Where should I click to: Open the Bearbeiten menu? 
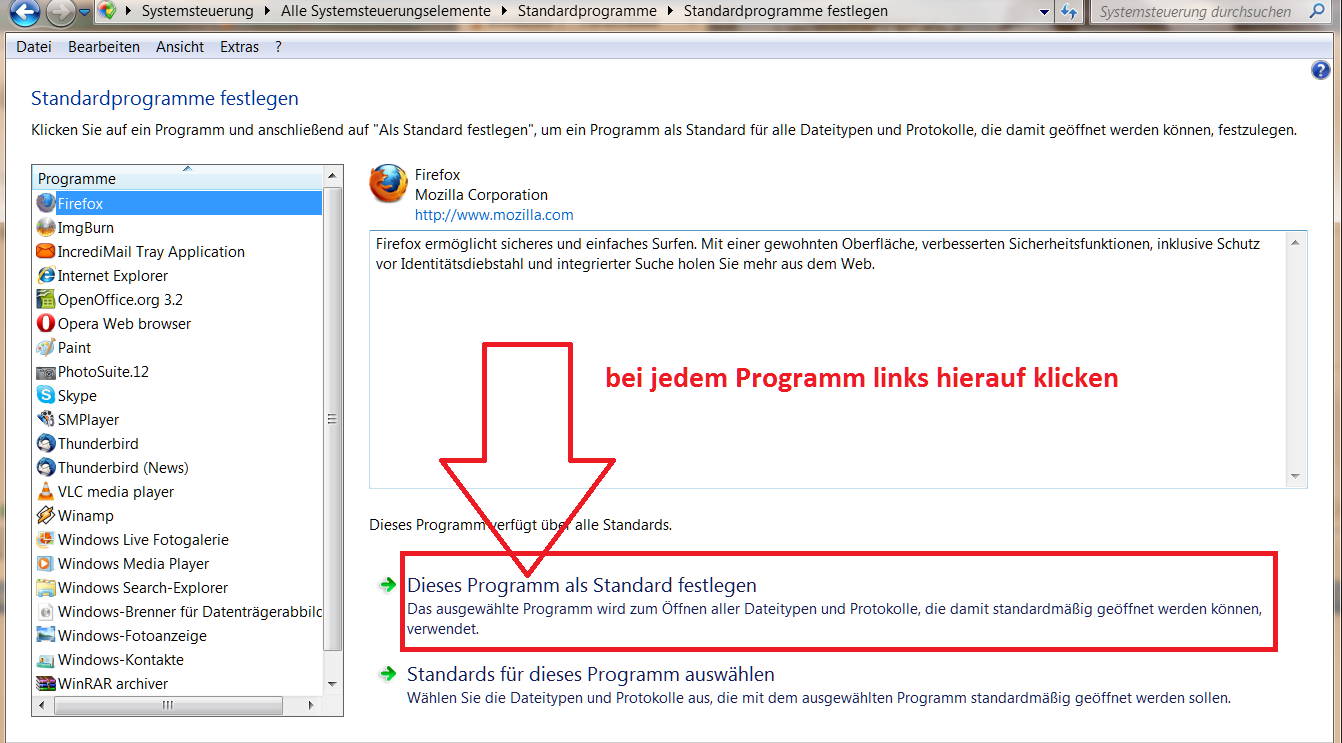tap(104, 47)
